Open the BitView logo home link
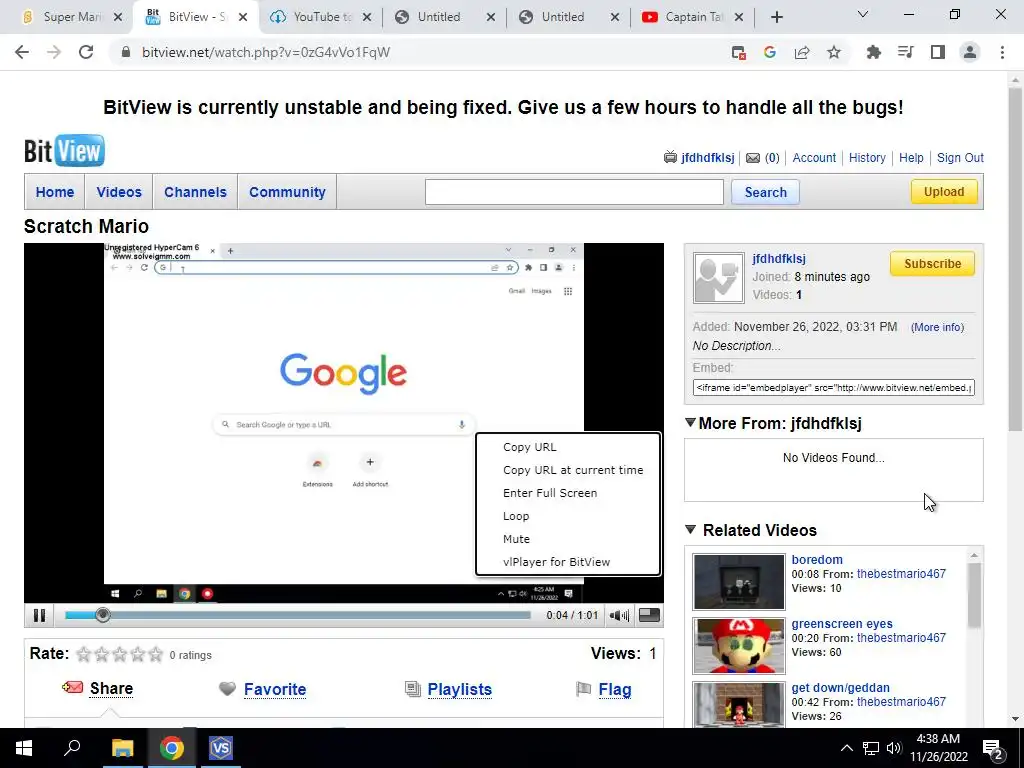This screenshot has height=768, width=1024. pos(64,151)
